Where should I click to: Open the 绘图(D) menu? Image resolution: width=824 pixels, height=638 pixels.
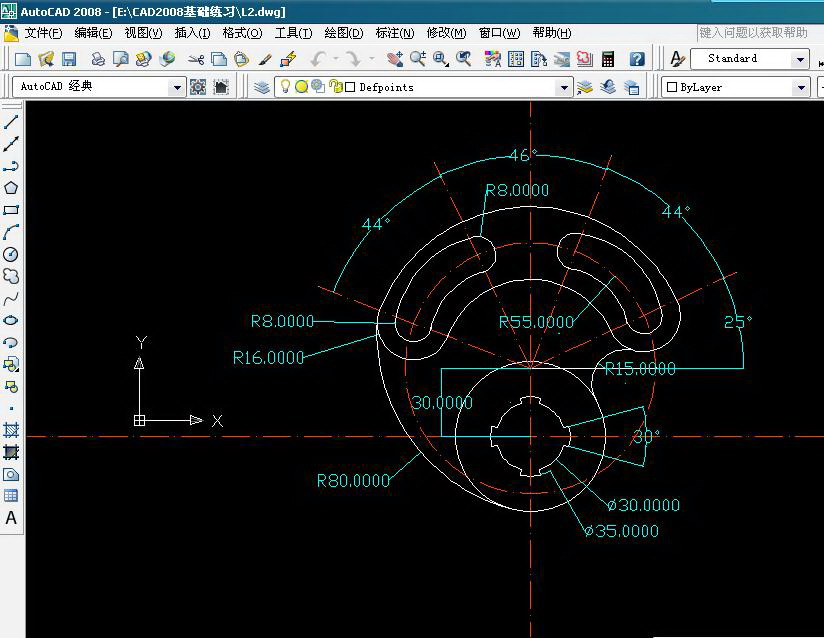click(344, 33)
